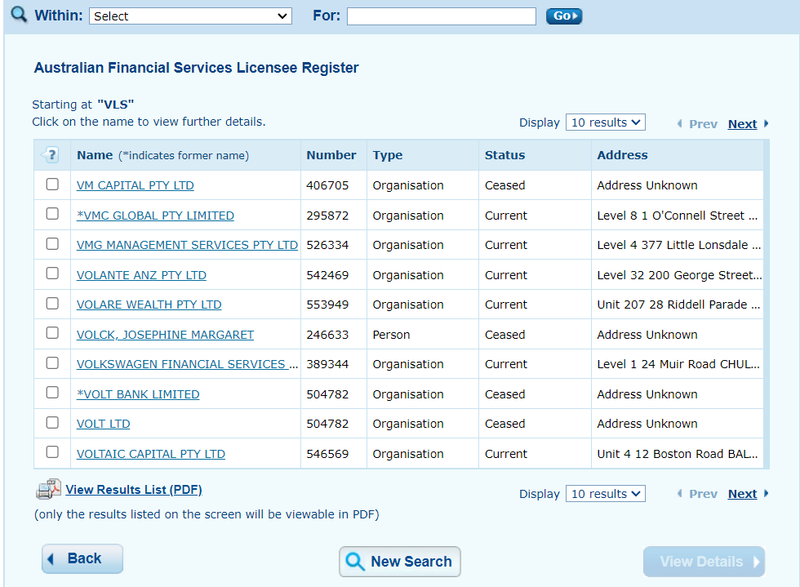Go to Next page using top link
Image resolution: width=800 pixels, height=587 pixels.
[742, 124]
